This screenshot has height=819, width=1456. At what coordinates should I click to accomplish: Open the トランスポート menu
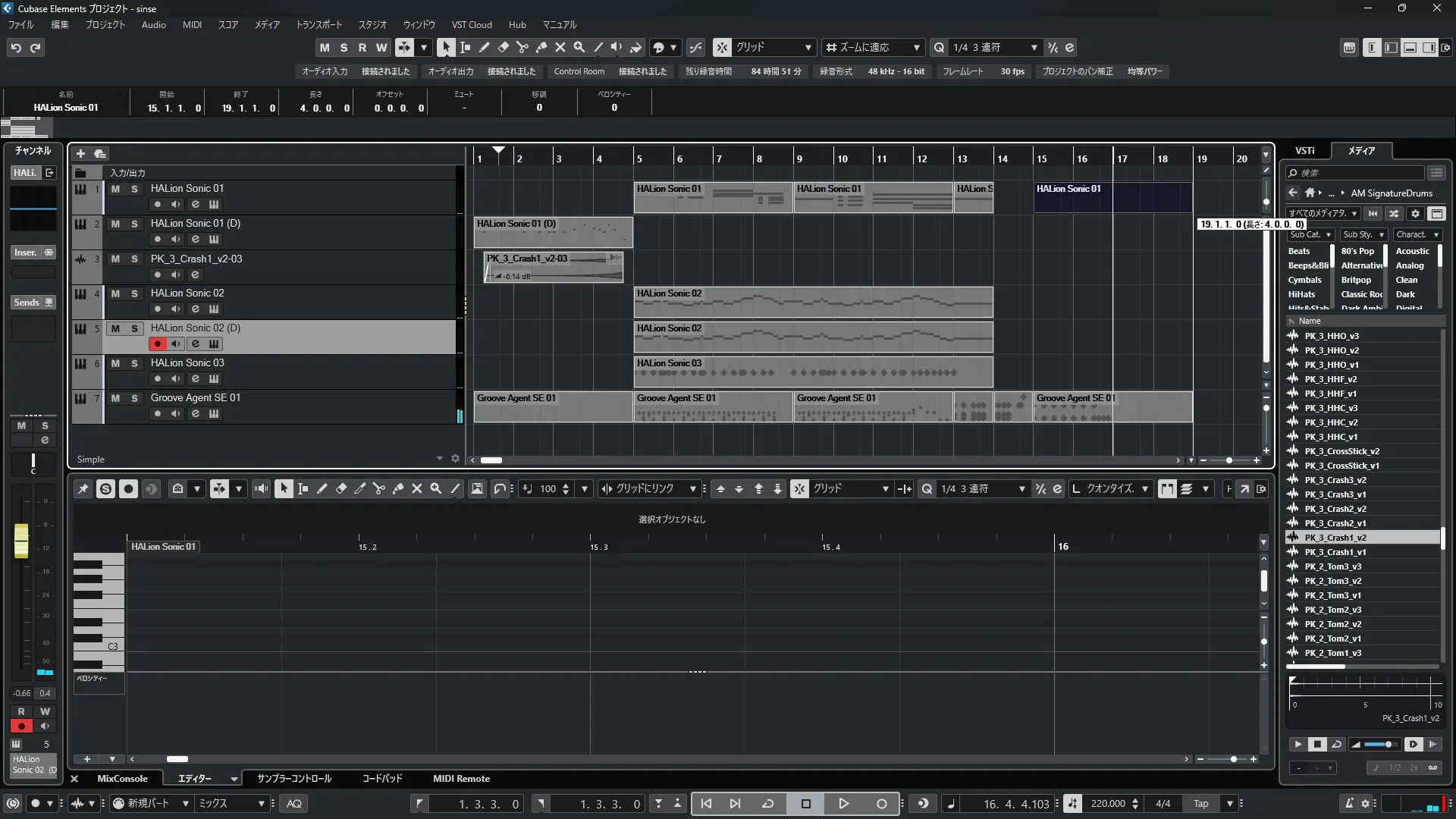[318, 25]
